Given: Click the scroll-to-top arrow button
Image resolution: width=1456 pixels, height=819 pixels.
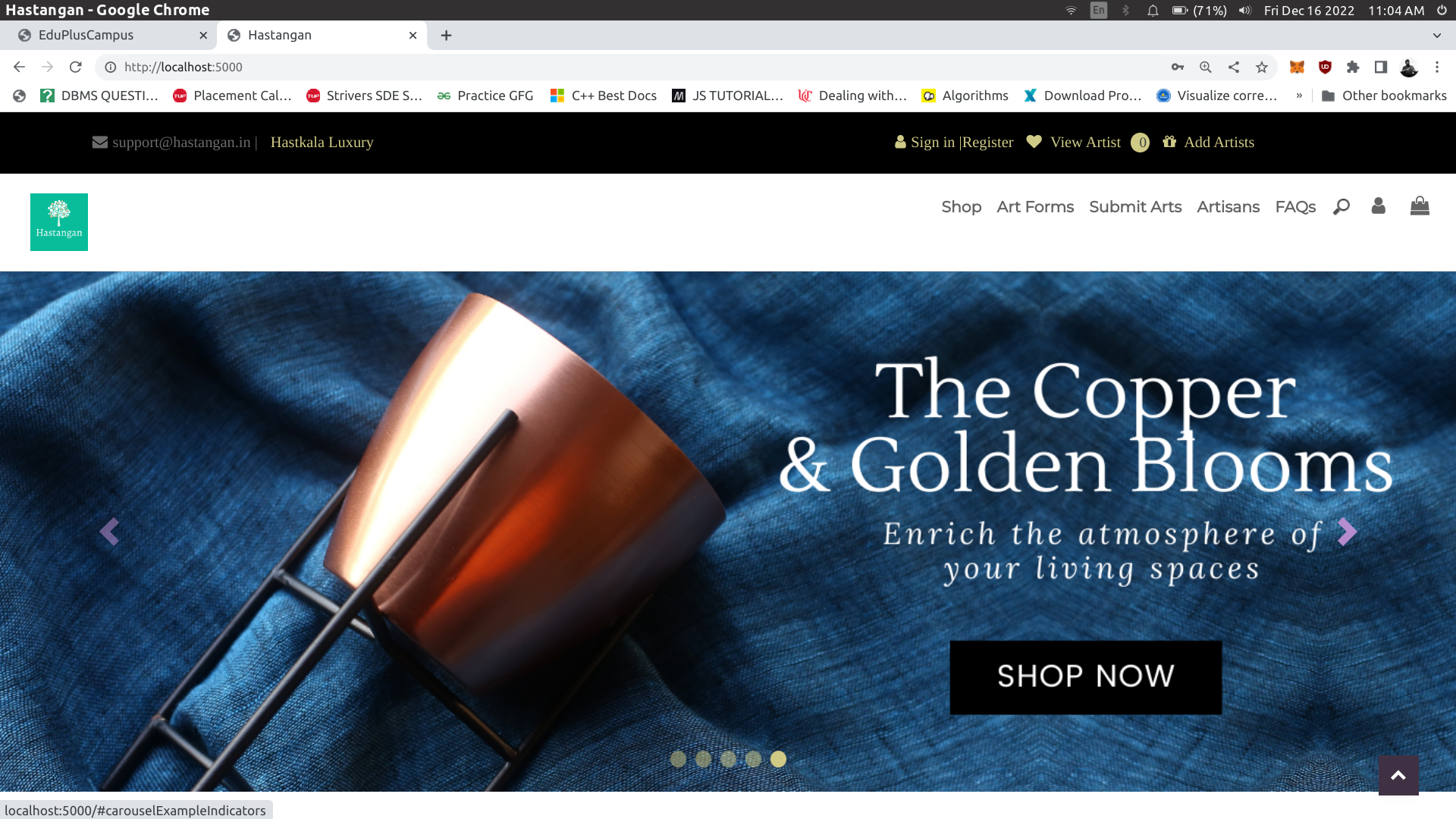Looking at the screenshot, I should point(1398,775).
